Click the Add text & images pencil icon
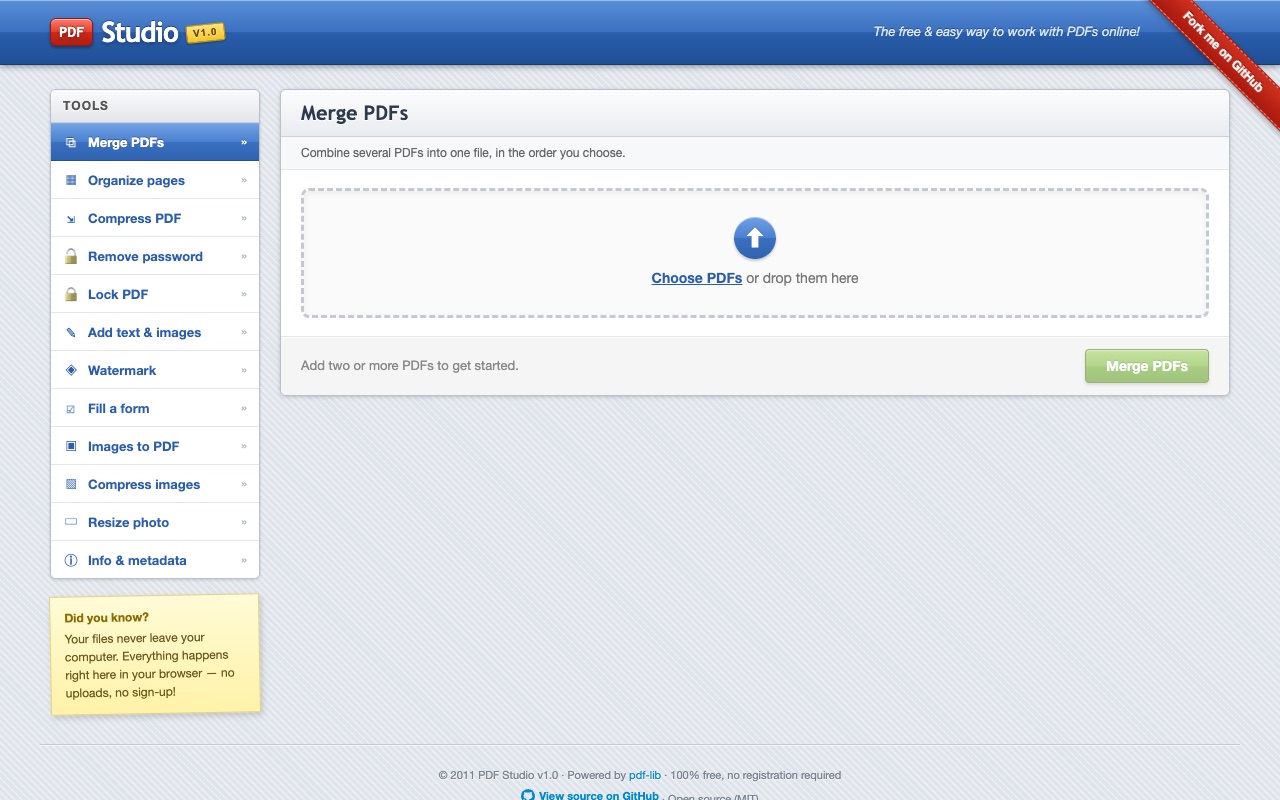The image size is (1280, 800). pyautogui.click(x=71, y=333)
